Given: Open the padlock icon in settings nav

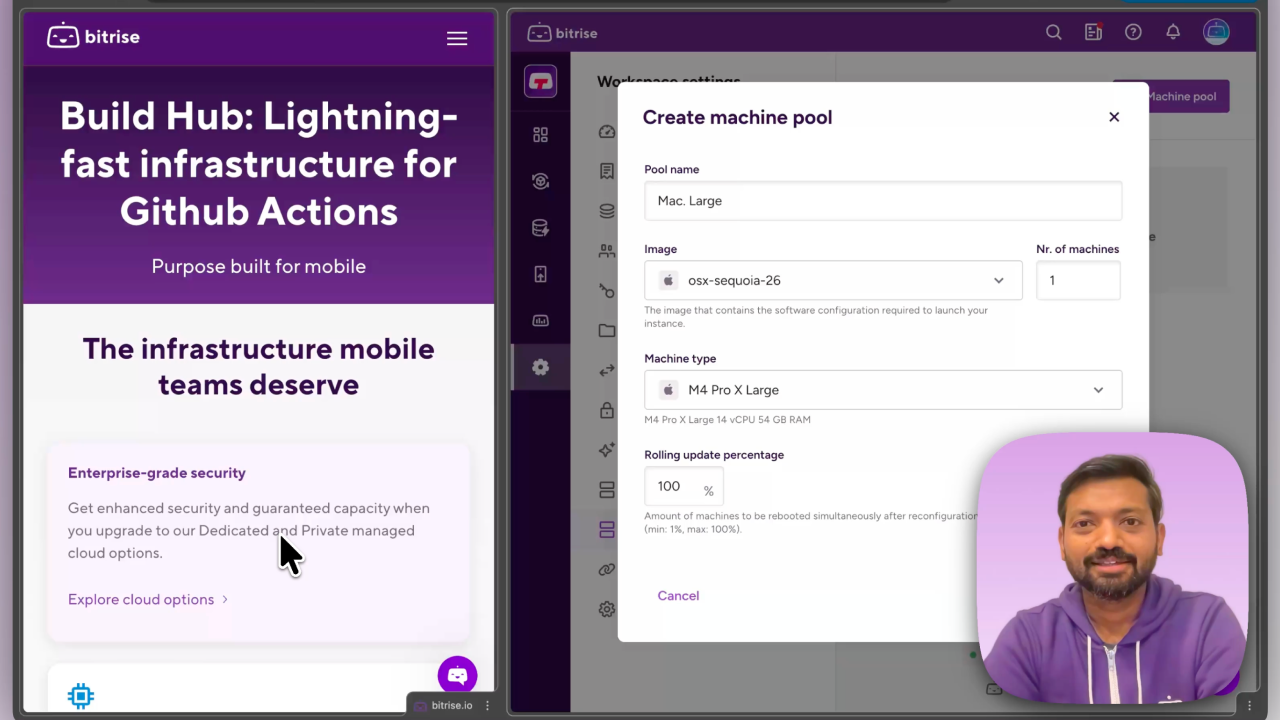Looking at the screenshot, I should click(x=607, y=410).
